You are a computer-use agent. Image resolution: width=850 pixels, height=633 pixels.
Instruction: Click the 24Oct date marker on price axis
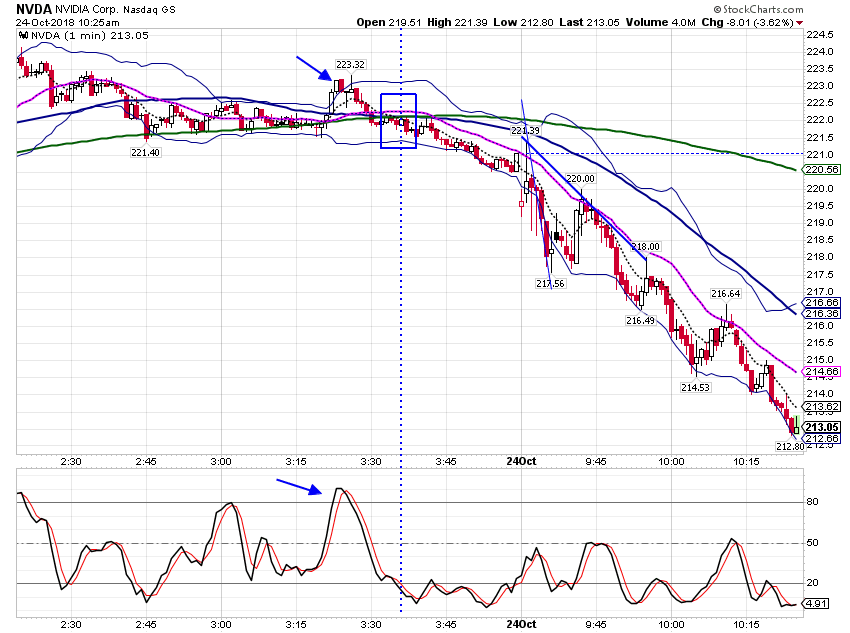tap(521, 461)
